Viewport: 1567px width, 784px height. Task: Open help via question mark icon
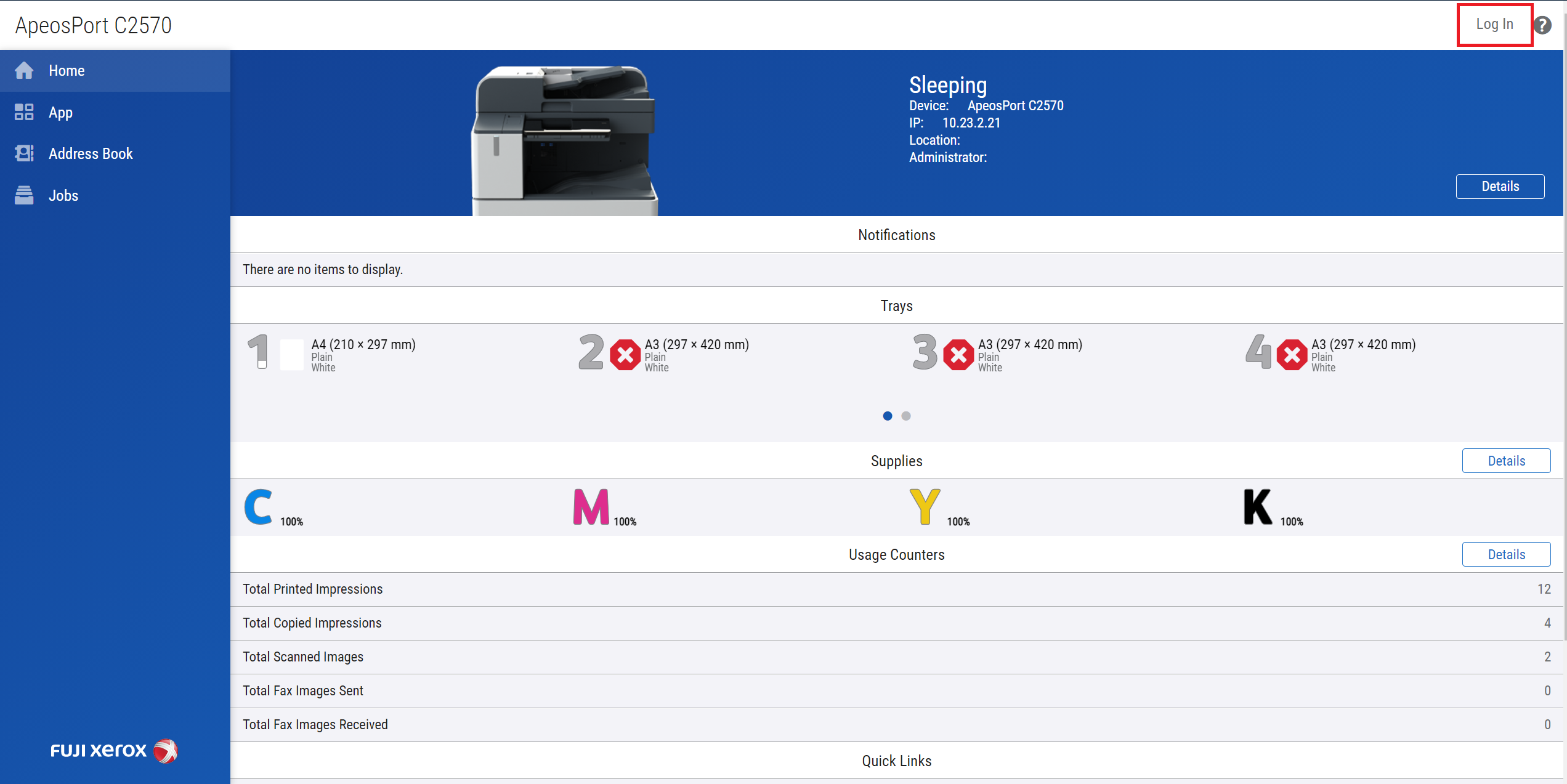pos(1542,25)
